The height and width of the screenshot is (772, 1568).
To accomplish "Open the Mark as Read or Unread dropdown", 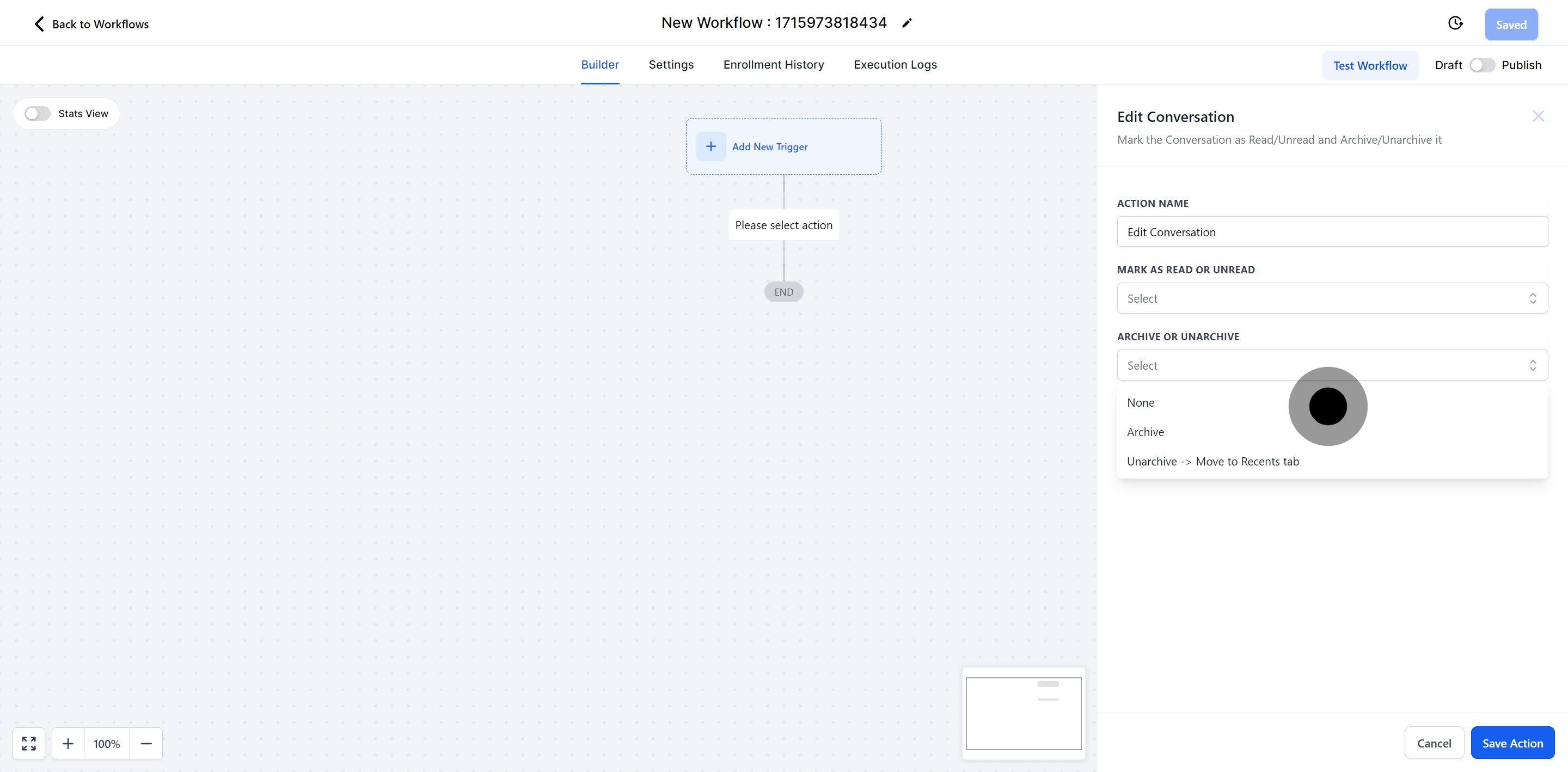I will click(1332, 298).
